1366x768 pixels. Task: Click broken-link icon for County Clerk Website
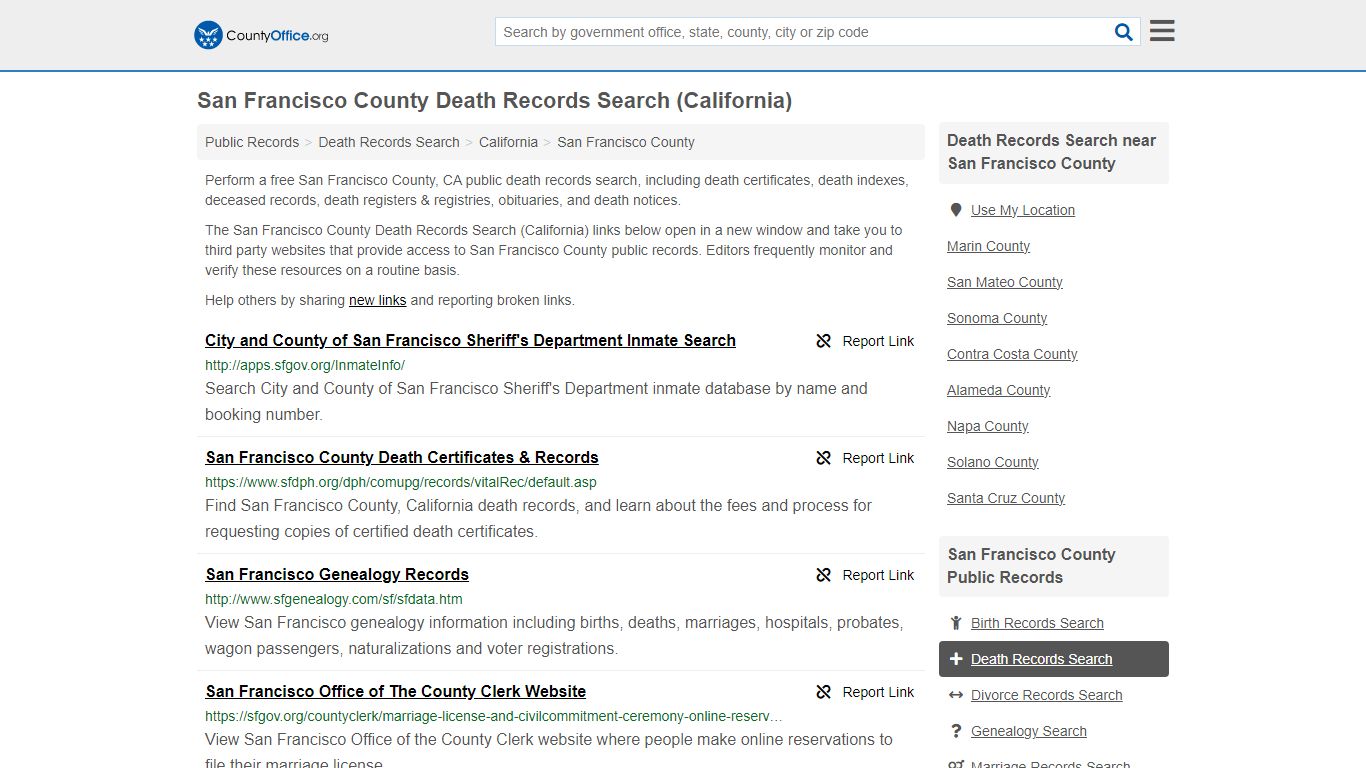(x=823, y=692)
